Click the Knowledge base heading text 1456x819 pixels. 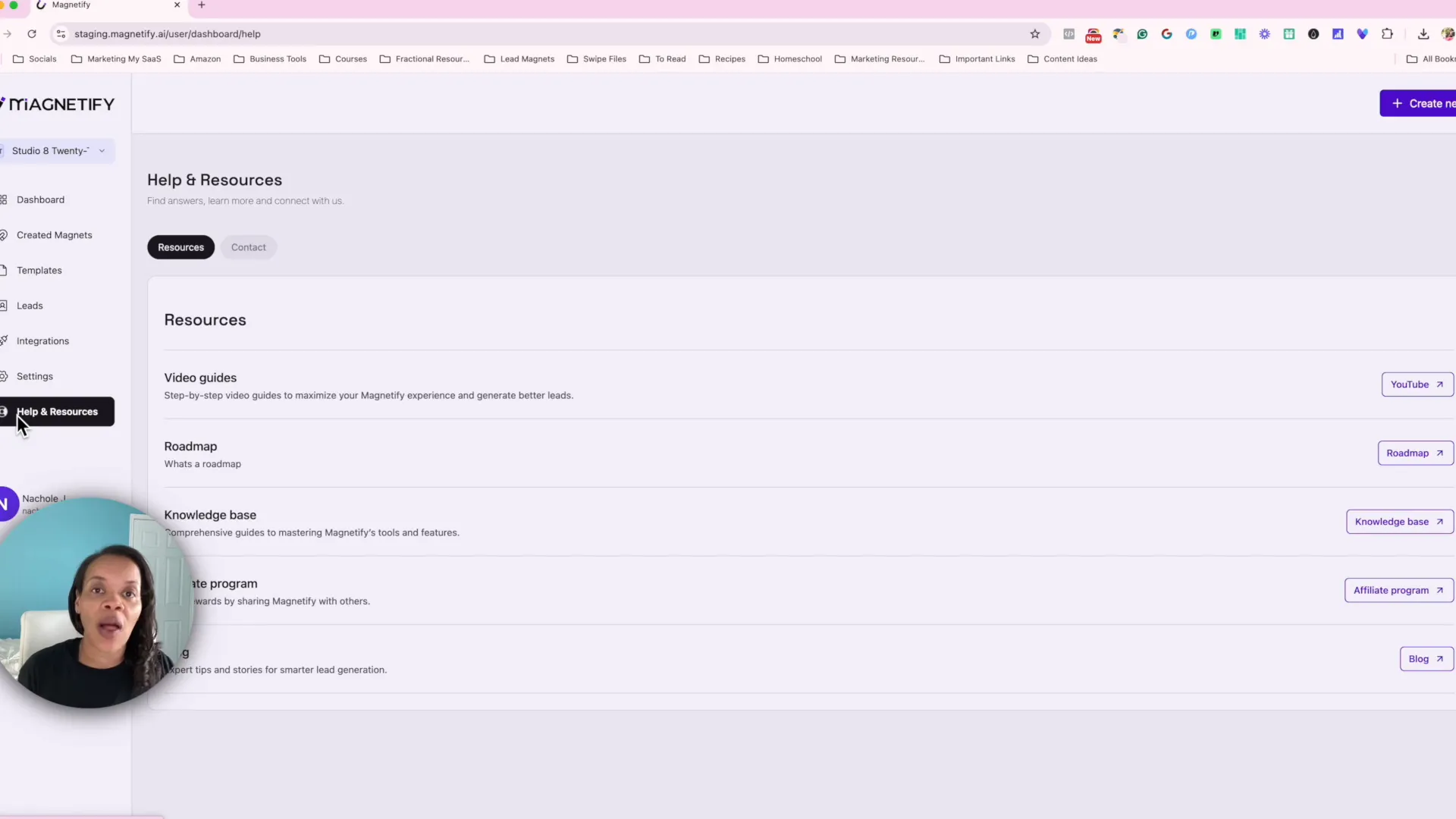click(210, 515)
